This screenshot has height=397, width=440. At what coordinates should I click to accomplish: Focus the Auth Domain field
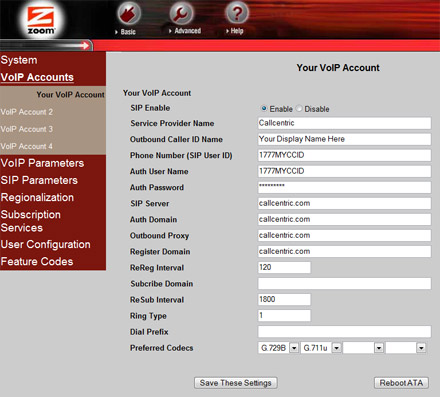pos(344,219)
